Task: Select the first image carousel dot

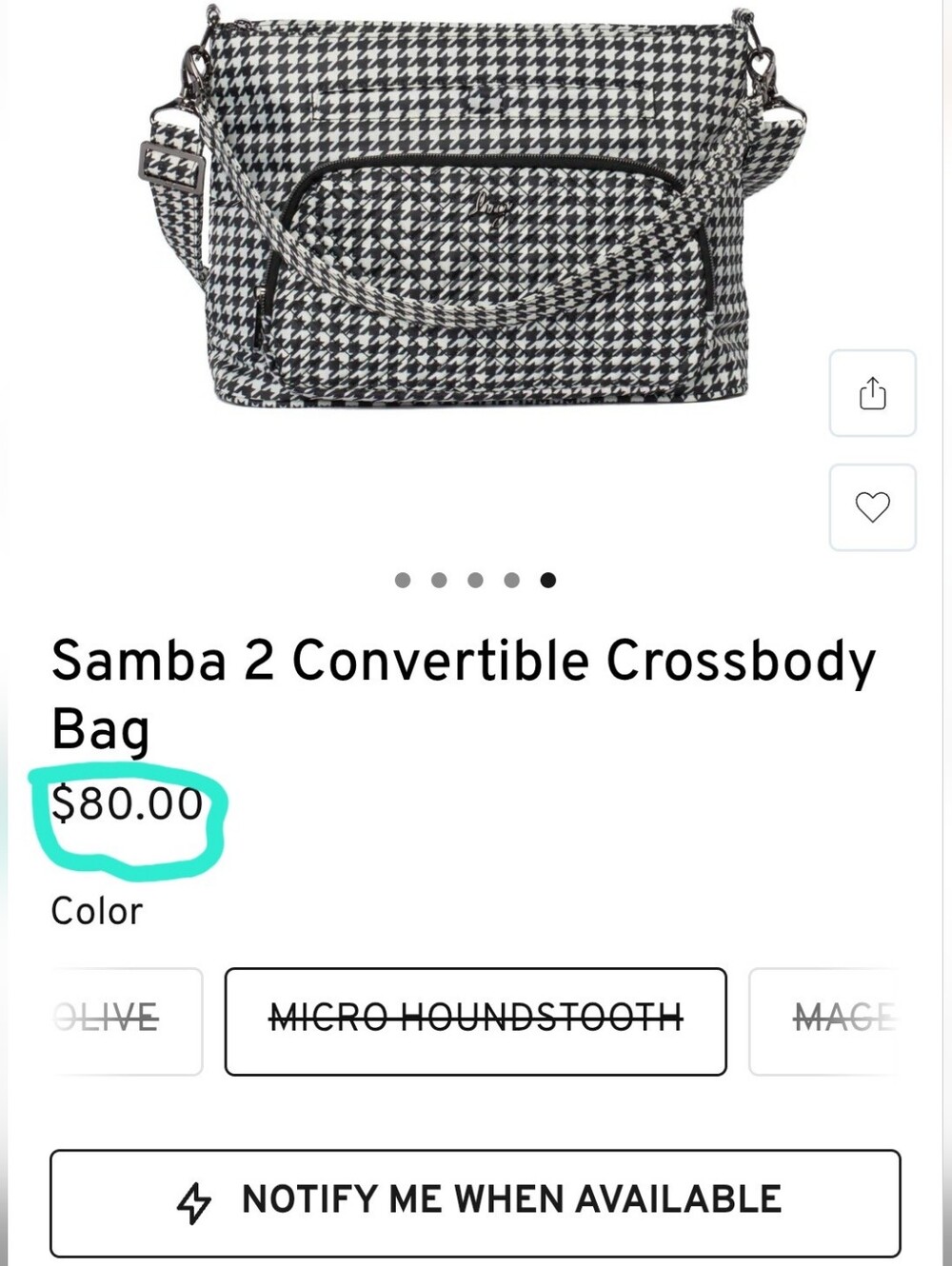Action: [x=403, y=580]
